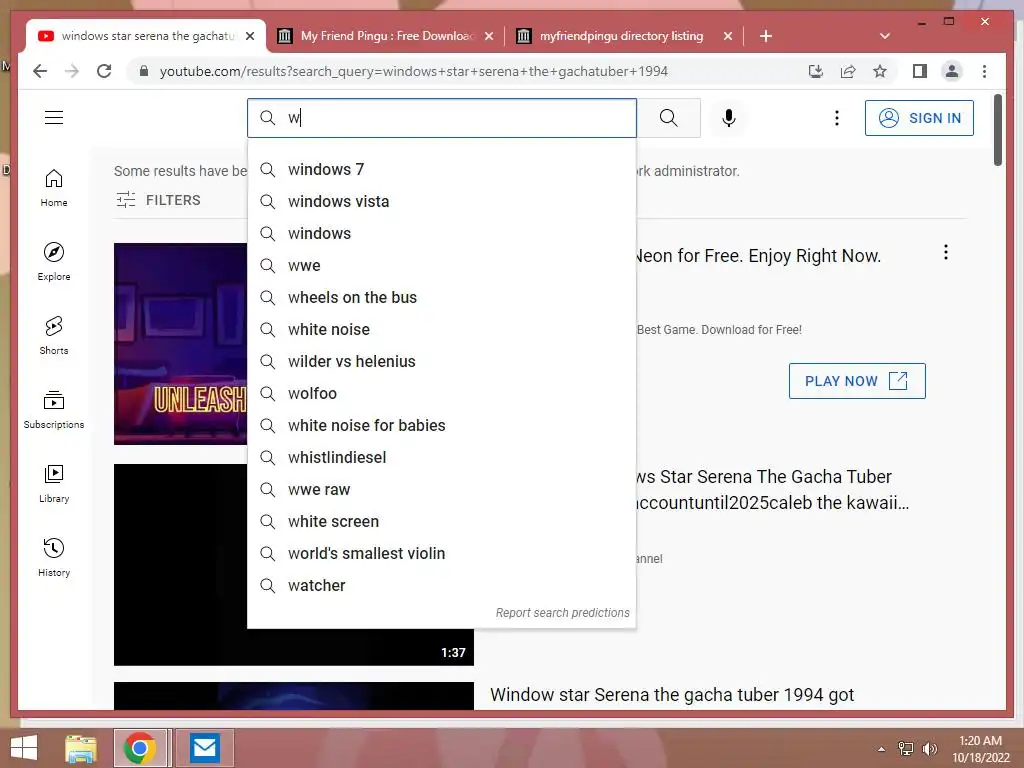Select the 'white screen' suggestion
This screenshot has width=1024, height=768.
tap(441, 522)
